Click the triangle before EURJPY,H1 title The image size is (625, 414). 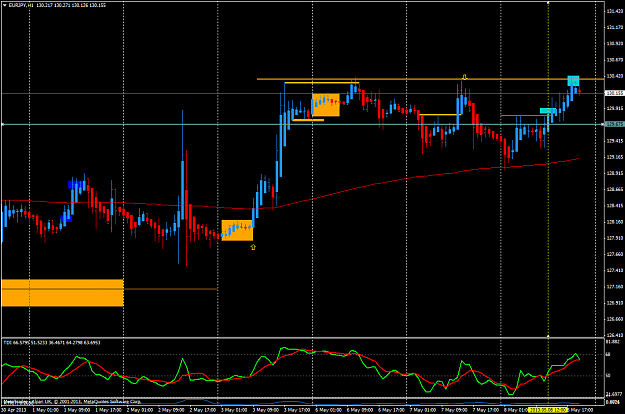pos(4,5)
